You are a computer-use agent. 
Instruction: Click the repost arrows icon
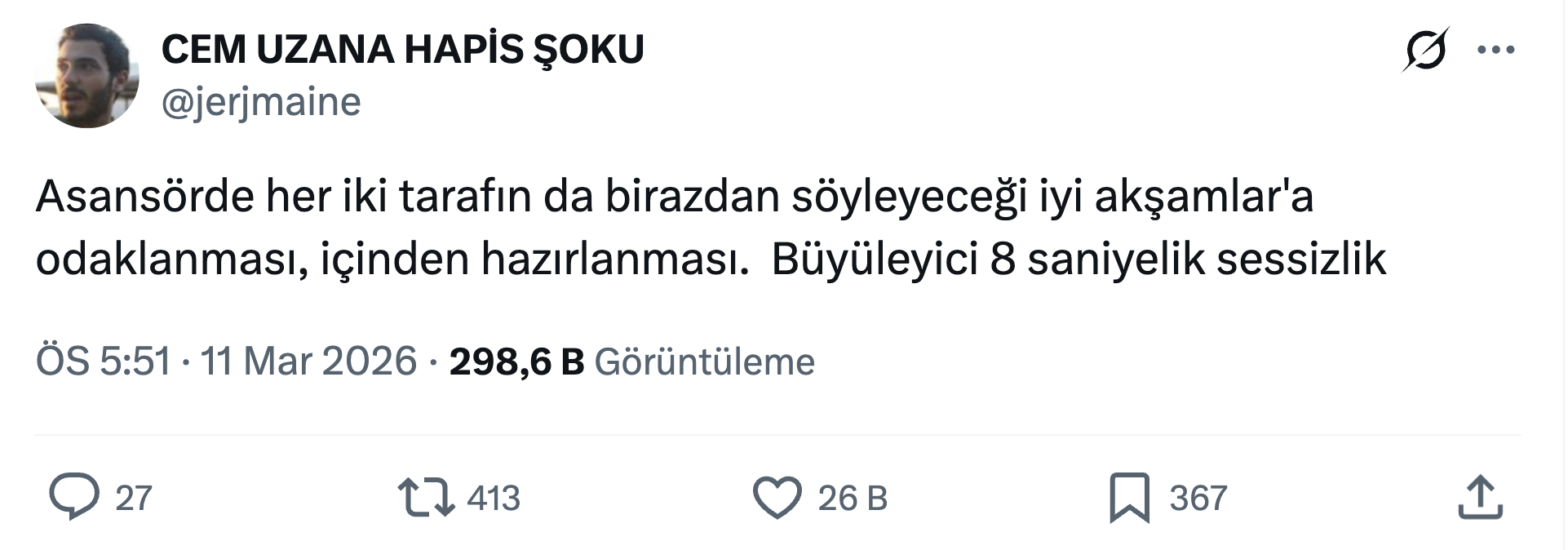(426, 497)
